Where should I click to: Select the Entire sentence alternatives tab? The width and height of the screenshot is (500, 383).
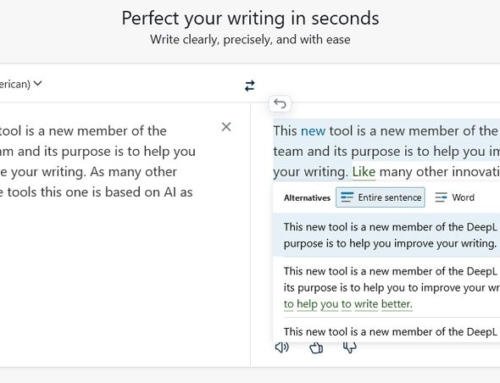pyautogui.click(x=380, y=198)
